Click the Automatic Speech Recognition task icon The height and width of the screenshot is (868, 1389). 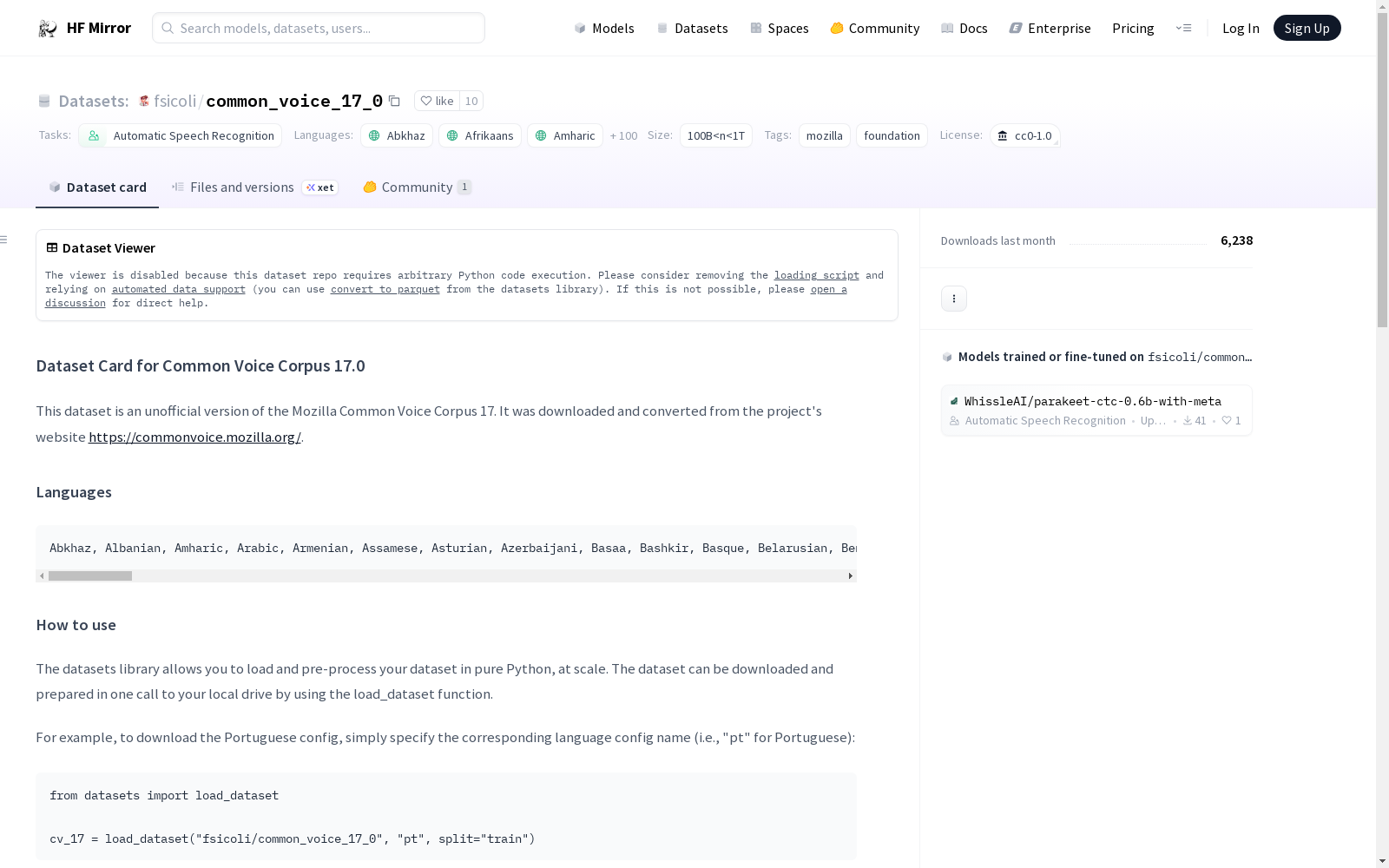click(94, 135)
